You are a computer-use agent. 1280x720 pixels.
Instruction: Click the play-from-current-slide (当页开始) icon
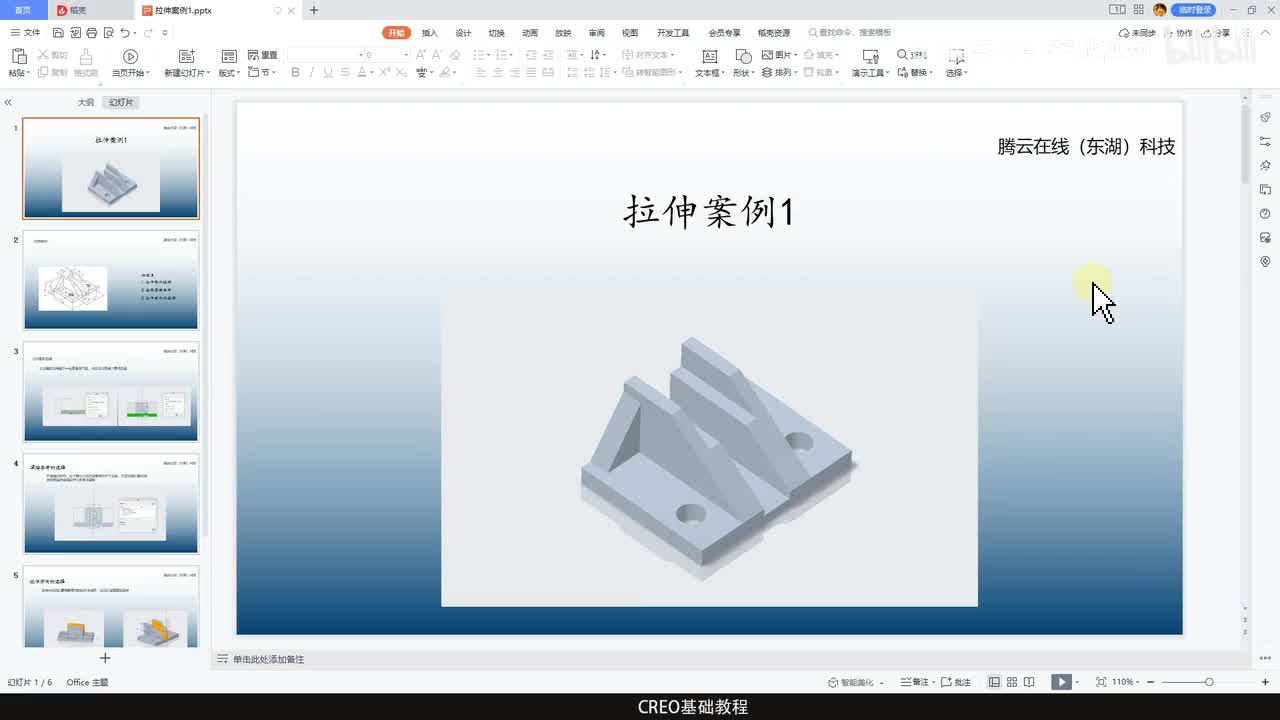coord(130,56)
